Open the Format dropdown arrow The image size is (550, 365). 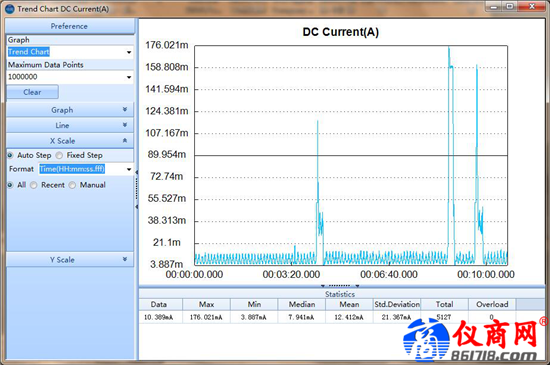click(129, 169)
